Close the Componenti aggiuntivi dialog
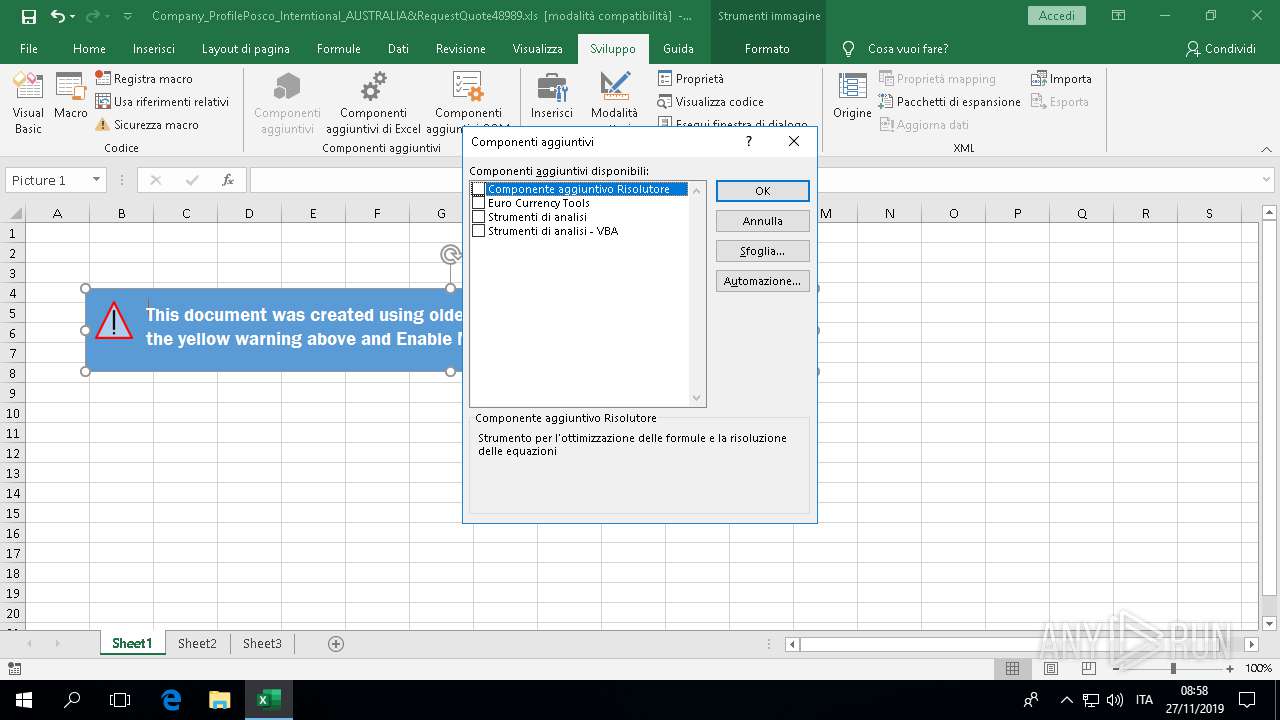This screenshot has height=720, width=1280. (x=794, y=142)
